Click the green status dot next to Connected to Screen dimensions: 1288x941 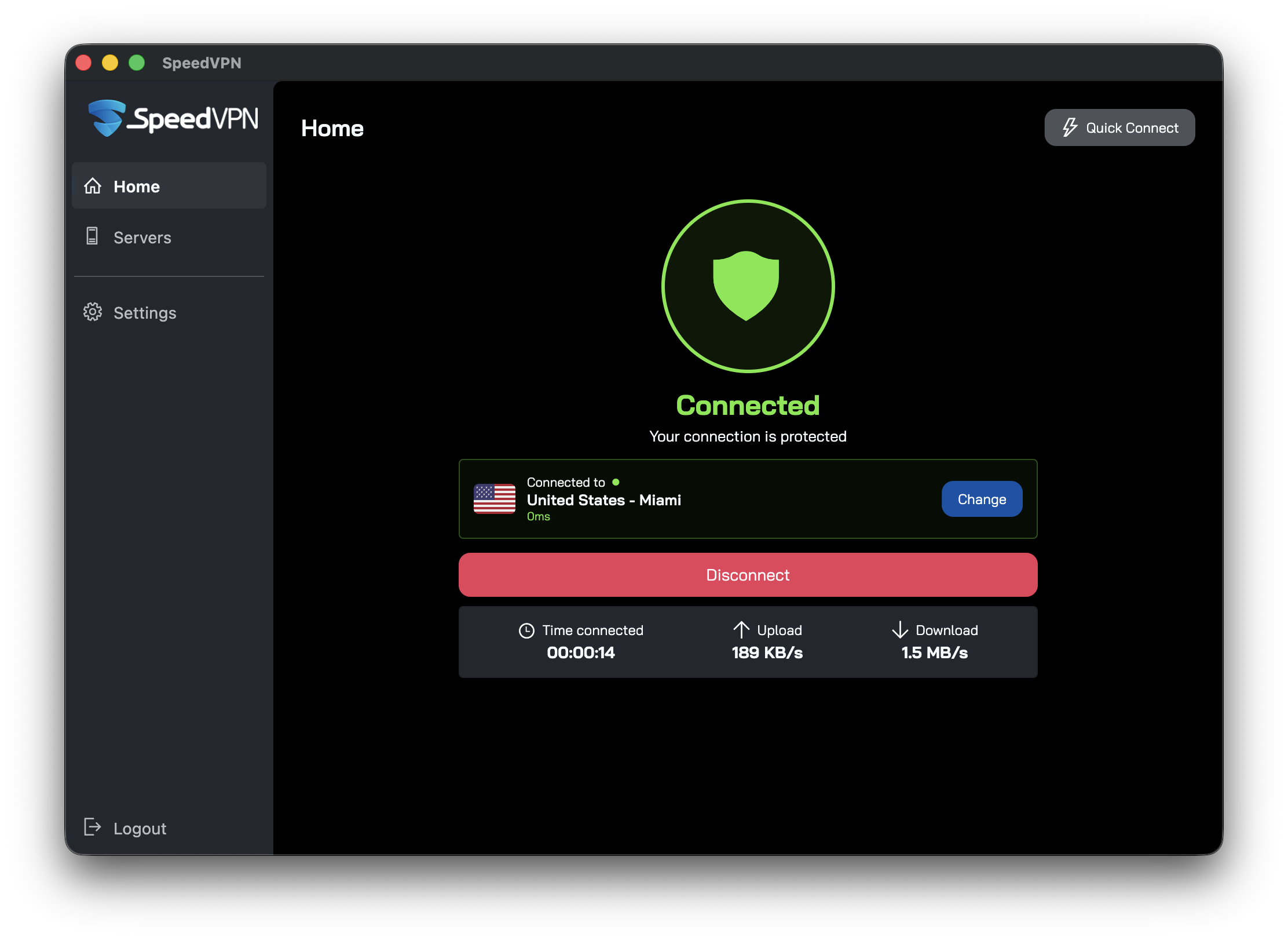(x=616, y=482)
